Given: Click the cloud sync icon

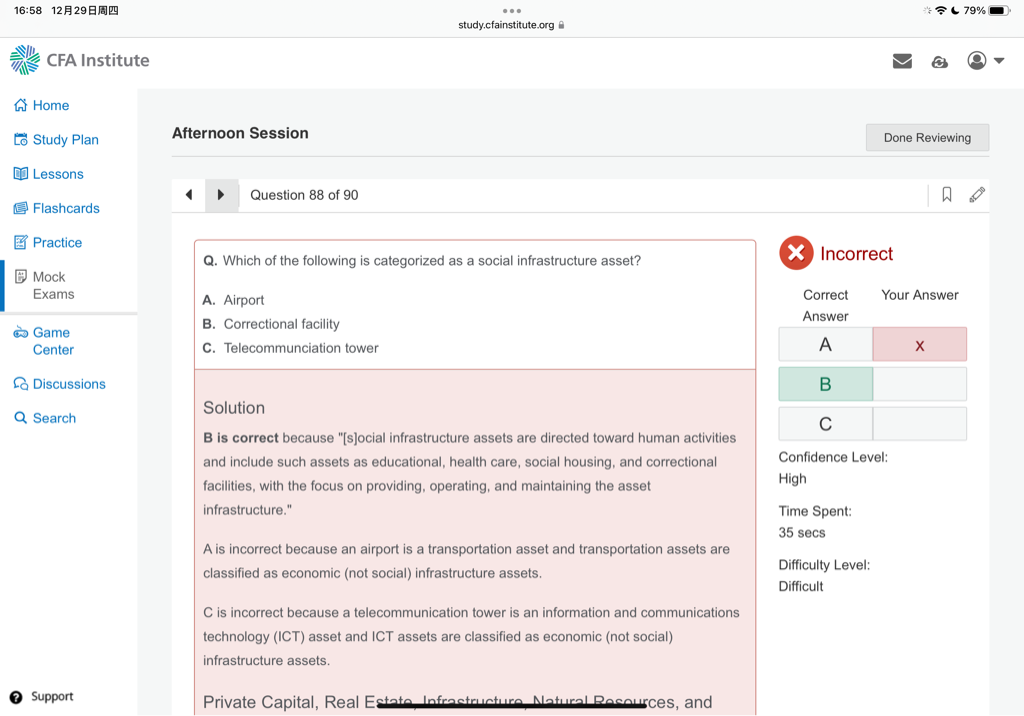Looking at the screenshot, I should click(x=939, y=61).
